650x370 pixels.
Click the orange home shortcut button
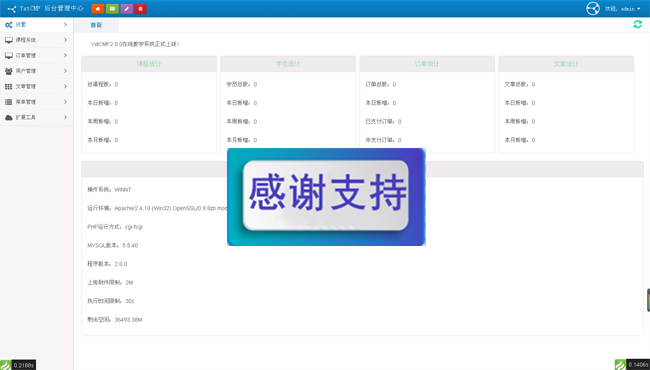pos(97,9)
